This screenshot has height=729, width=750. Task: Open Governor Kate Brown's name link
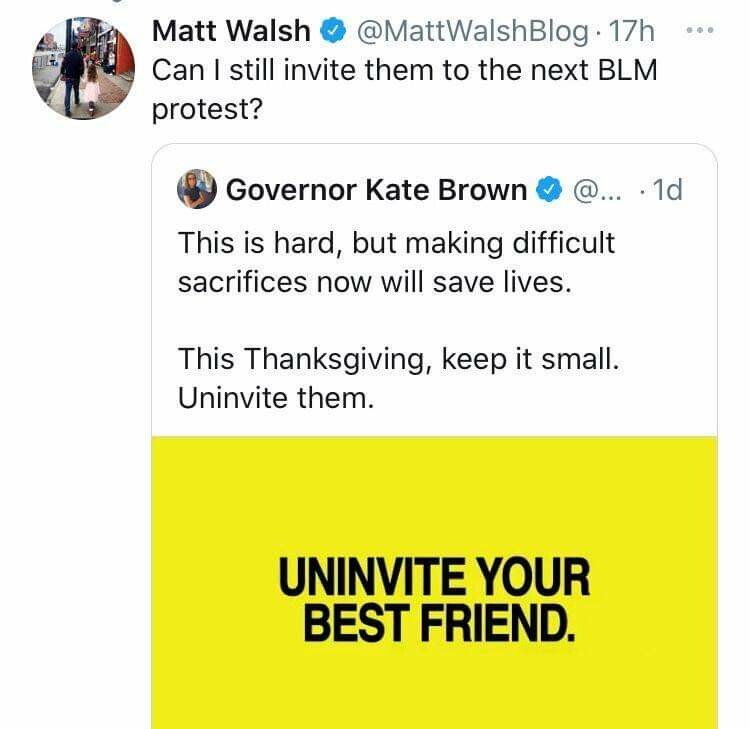click(x=377, y=189)
